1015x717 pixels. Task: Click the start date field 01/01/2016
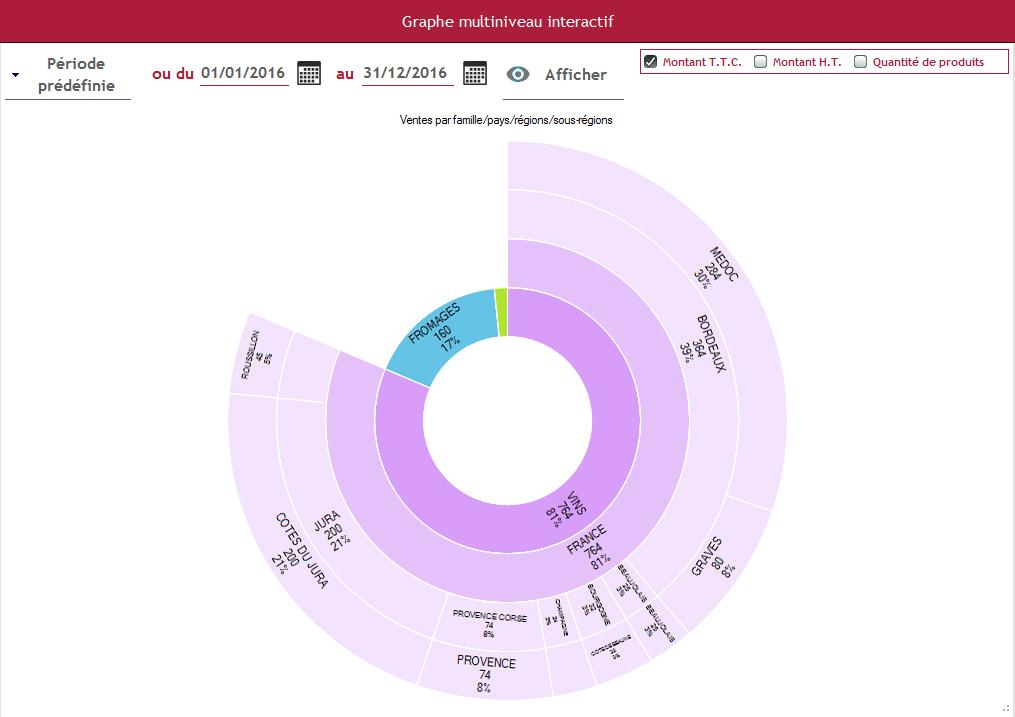(243, 73)
